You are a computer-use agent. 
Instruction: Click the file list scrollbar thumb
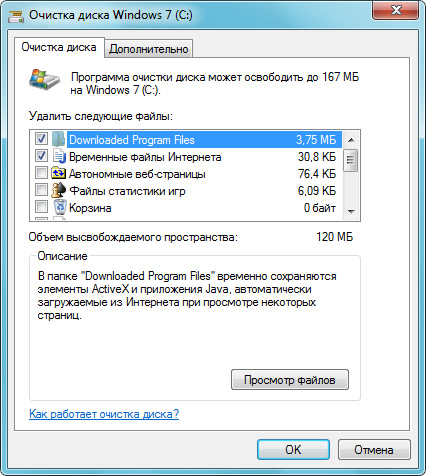tap(351, 161)
